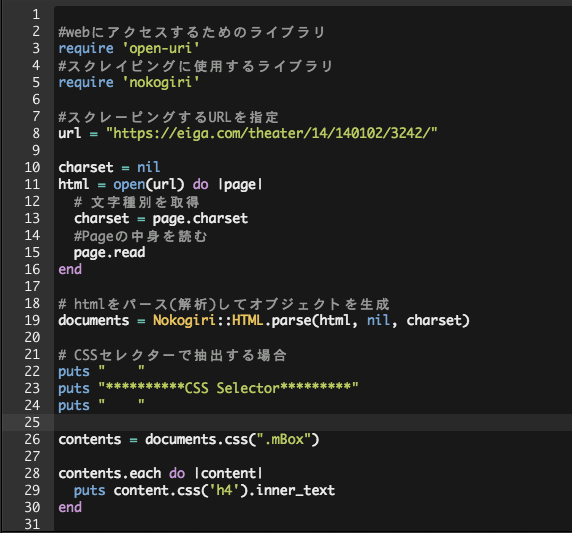Click the '**********CSS Selector*********' string
This screenshot has height=533, width=572.
[x=228, y=388]
